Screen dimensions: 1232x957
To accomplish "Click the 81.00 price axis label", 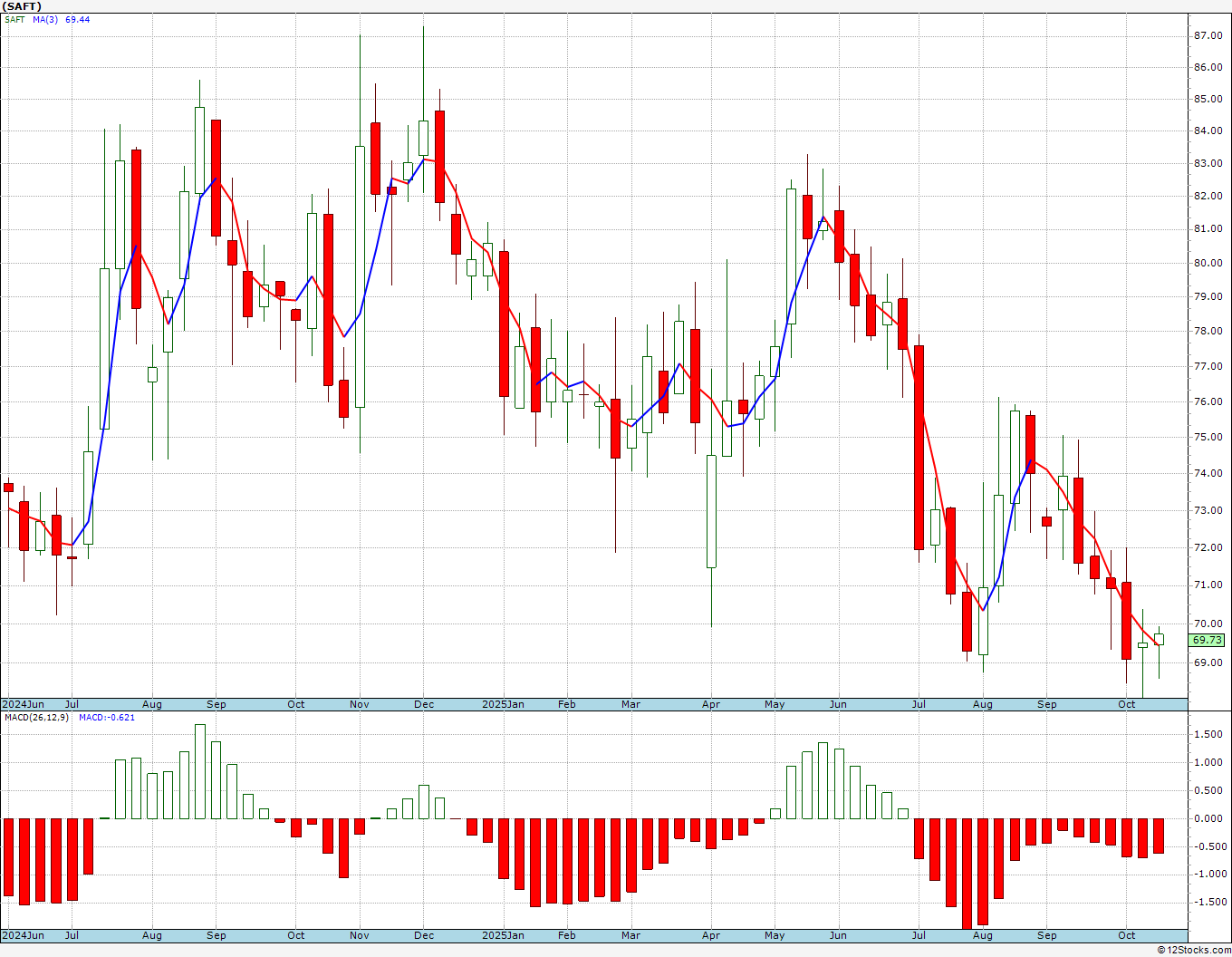I will tap(1208, 228).
